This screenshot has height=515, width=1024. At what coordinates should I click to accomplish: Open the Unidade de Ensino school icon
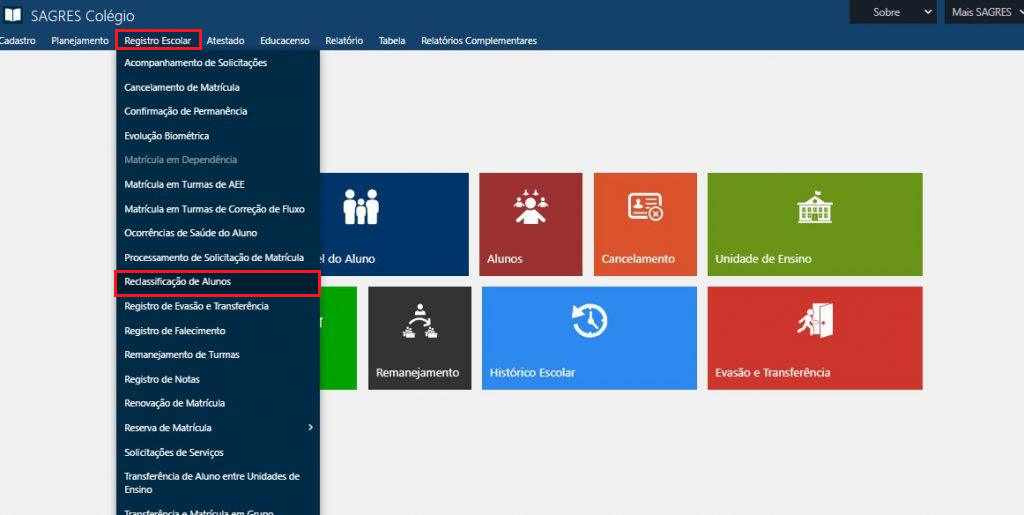814,207
